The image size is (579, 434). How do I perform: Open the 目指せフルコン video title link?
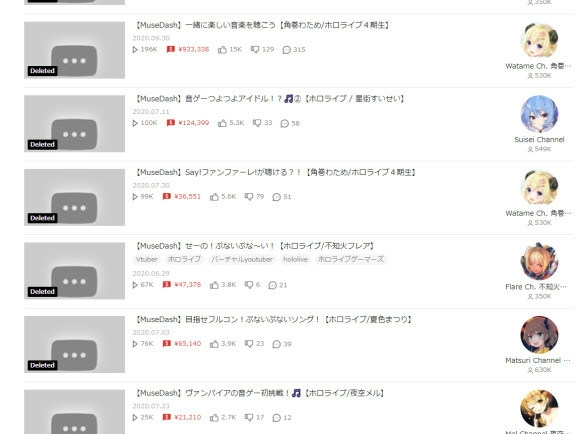coord(273,319)
